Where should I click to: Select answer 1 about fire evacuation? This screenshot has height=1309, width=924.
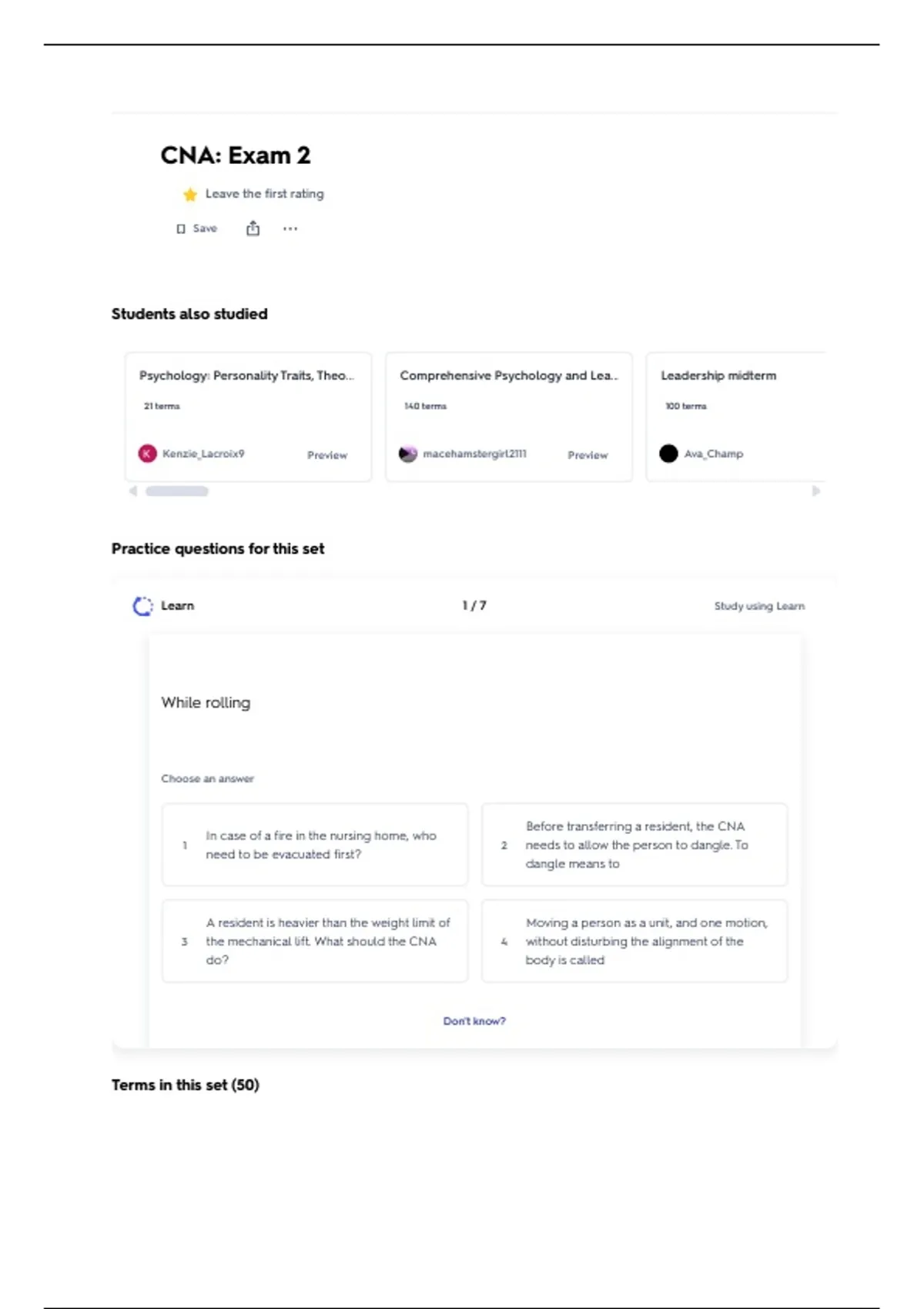(x=315, y=845)
